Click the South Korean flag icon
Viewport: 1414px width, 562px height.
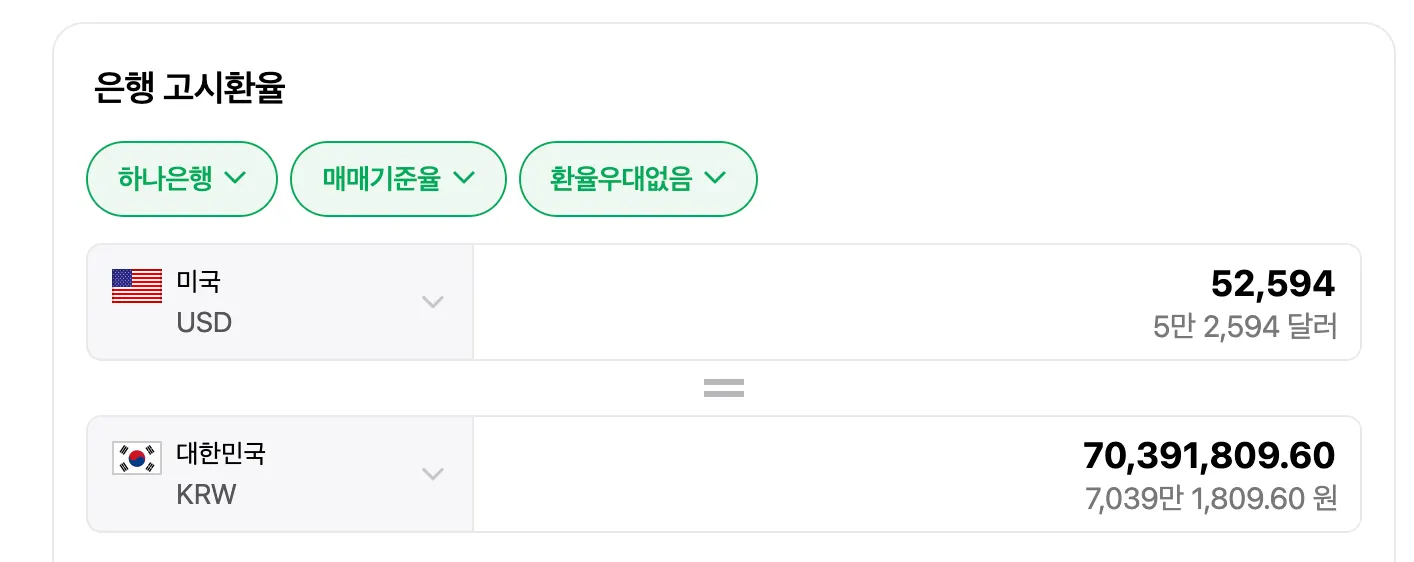(x=137, y=458)
